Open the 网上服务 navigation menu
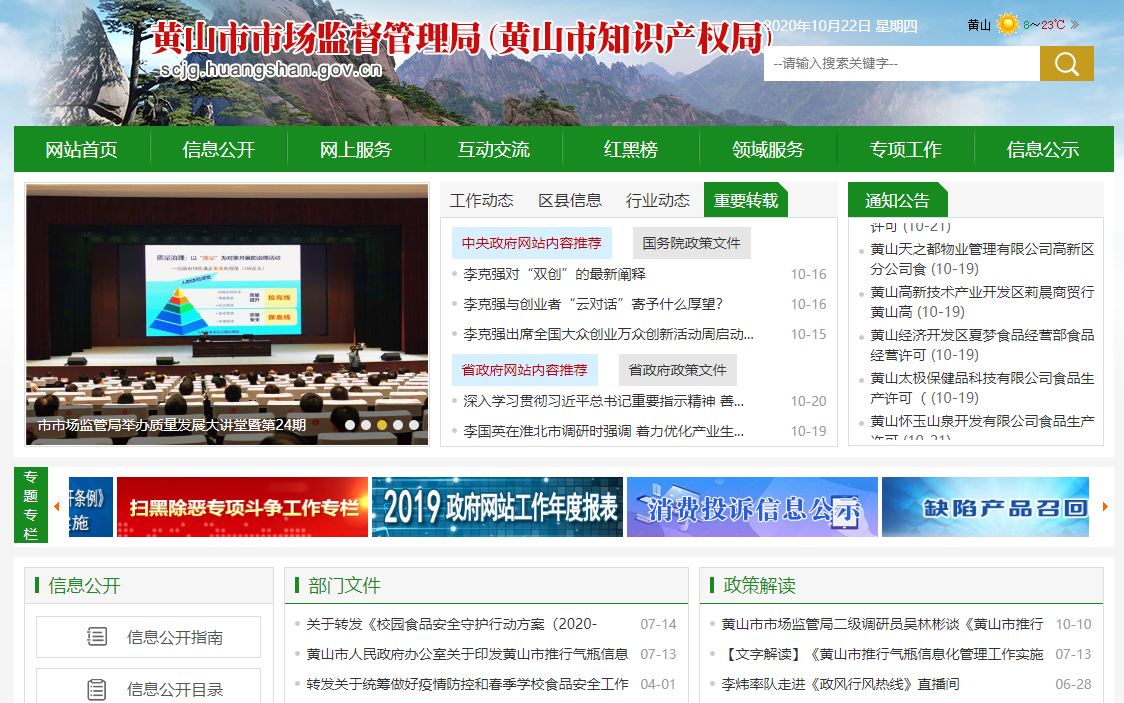This screenshot has width=1124, height=703. click(356, 149)
